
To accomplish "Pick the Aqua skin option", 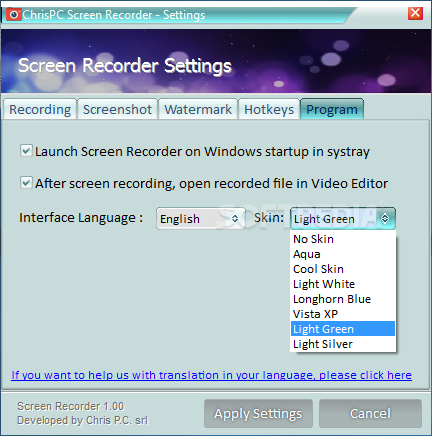I will (x=343, y=254).
